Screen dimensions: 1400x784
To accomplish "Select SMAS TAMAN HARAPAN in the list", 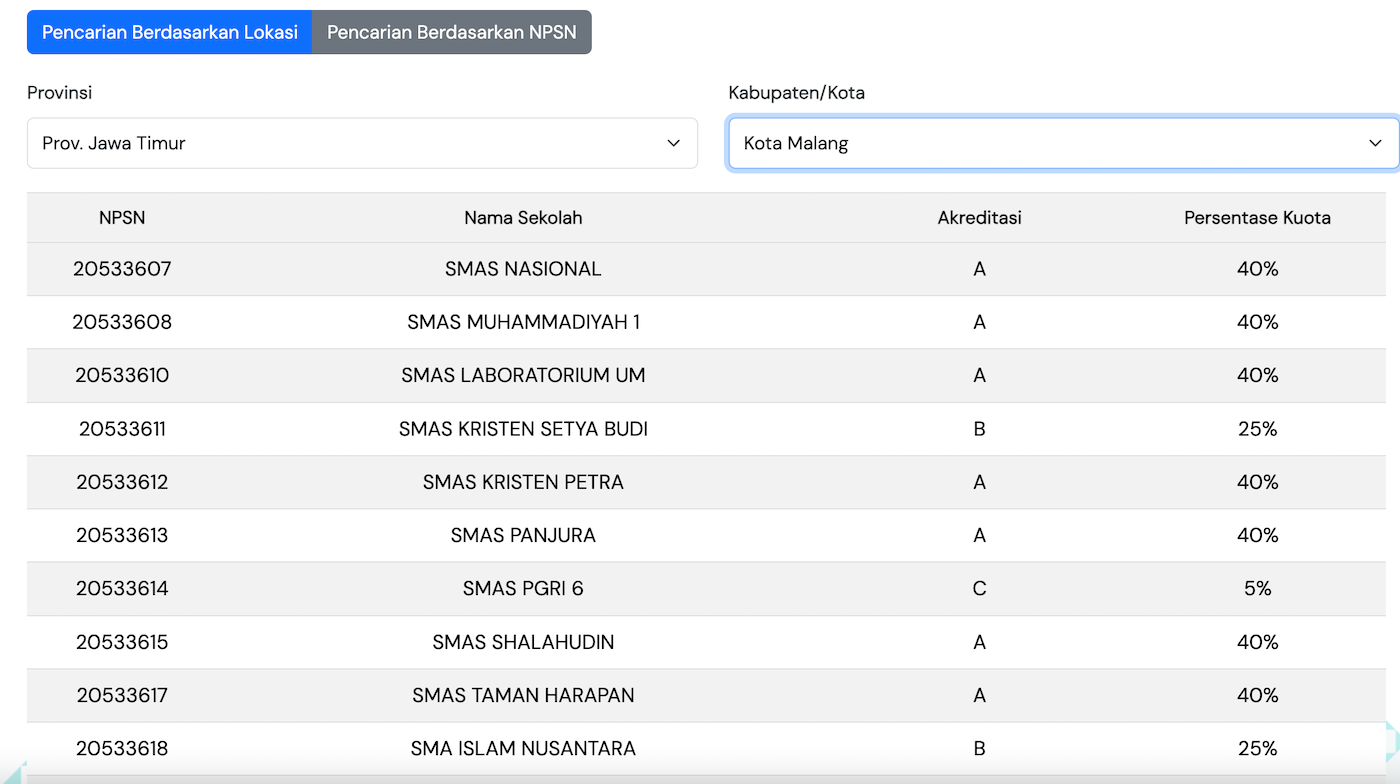I will (523, 695).
